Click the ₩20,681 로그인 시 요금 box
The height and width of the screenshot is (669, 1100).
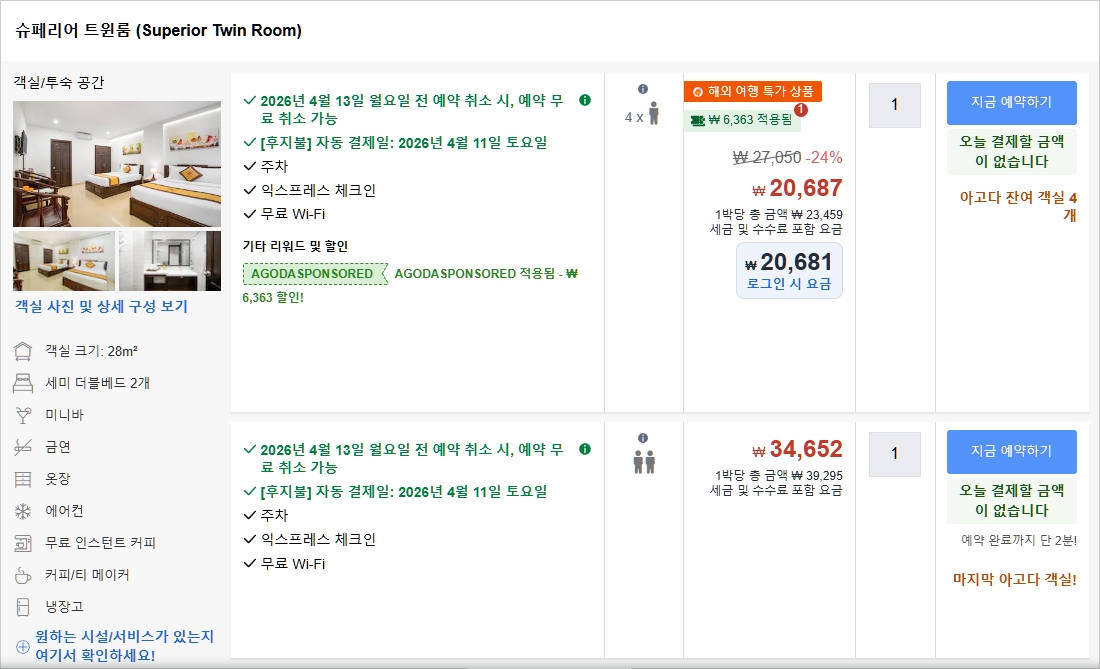[x=788, y=271]
